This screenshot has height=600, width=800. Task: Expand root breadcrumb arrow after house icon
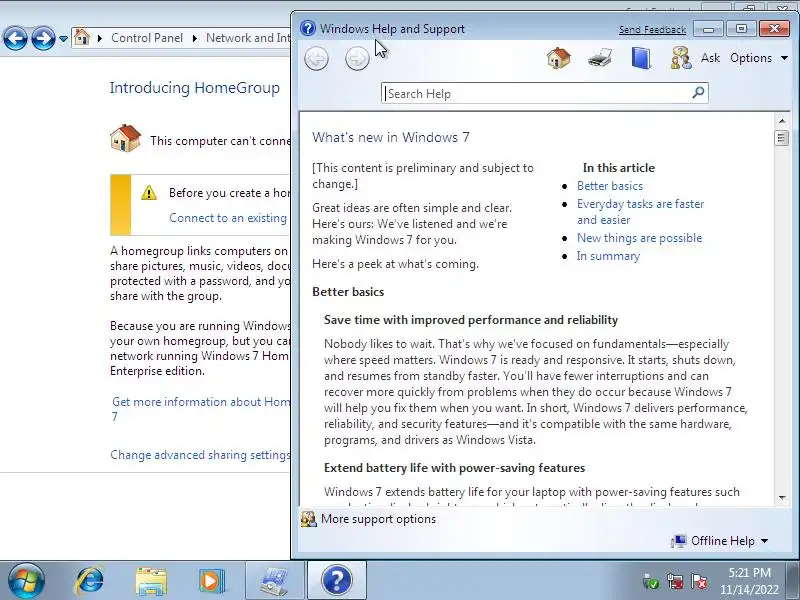[99, 38]
